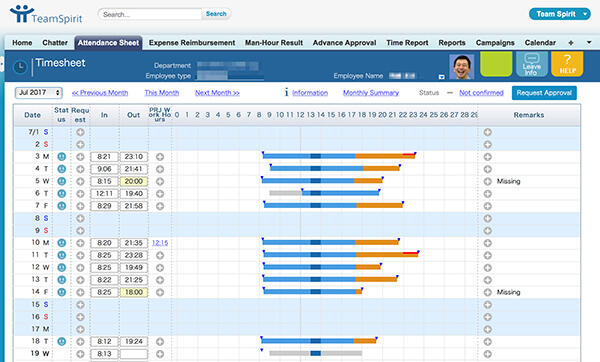The width and height of the screenshot is (600, 362).
Task: Click the status icon for 7/3 Monday
Action: click(x=62, y=157)
